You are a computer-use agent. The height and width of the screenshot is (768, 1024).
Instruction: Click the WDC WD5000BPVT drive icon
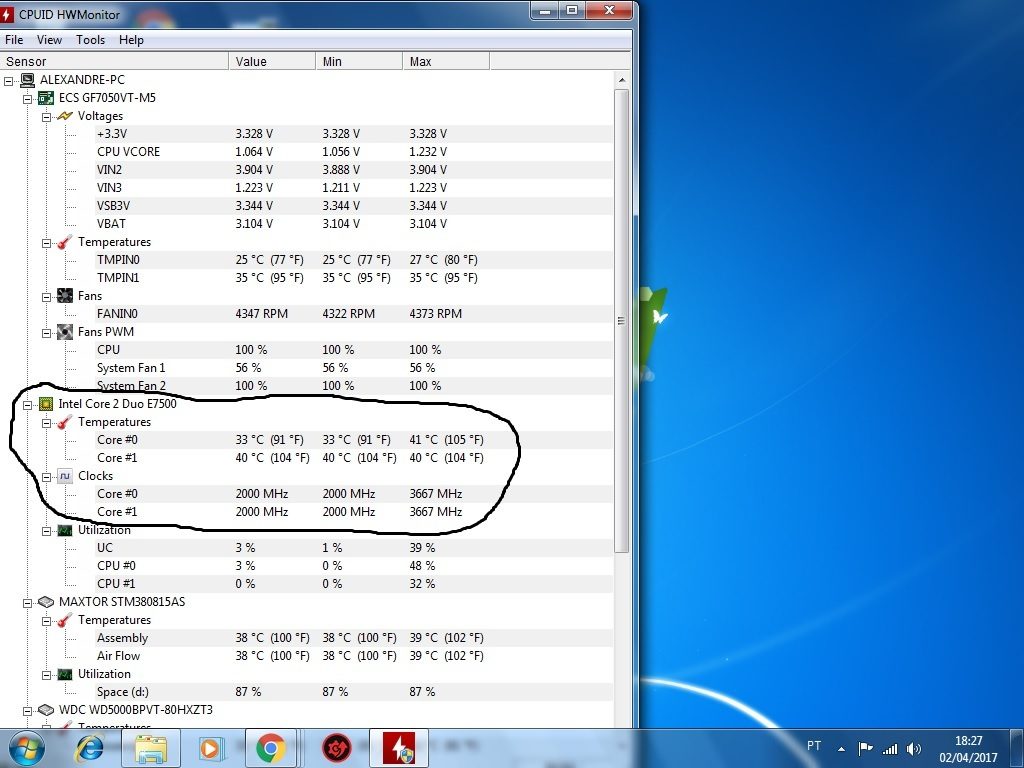pos(46,710)
